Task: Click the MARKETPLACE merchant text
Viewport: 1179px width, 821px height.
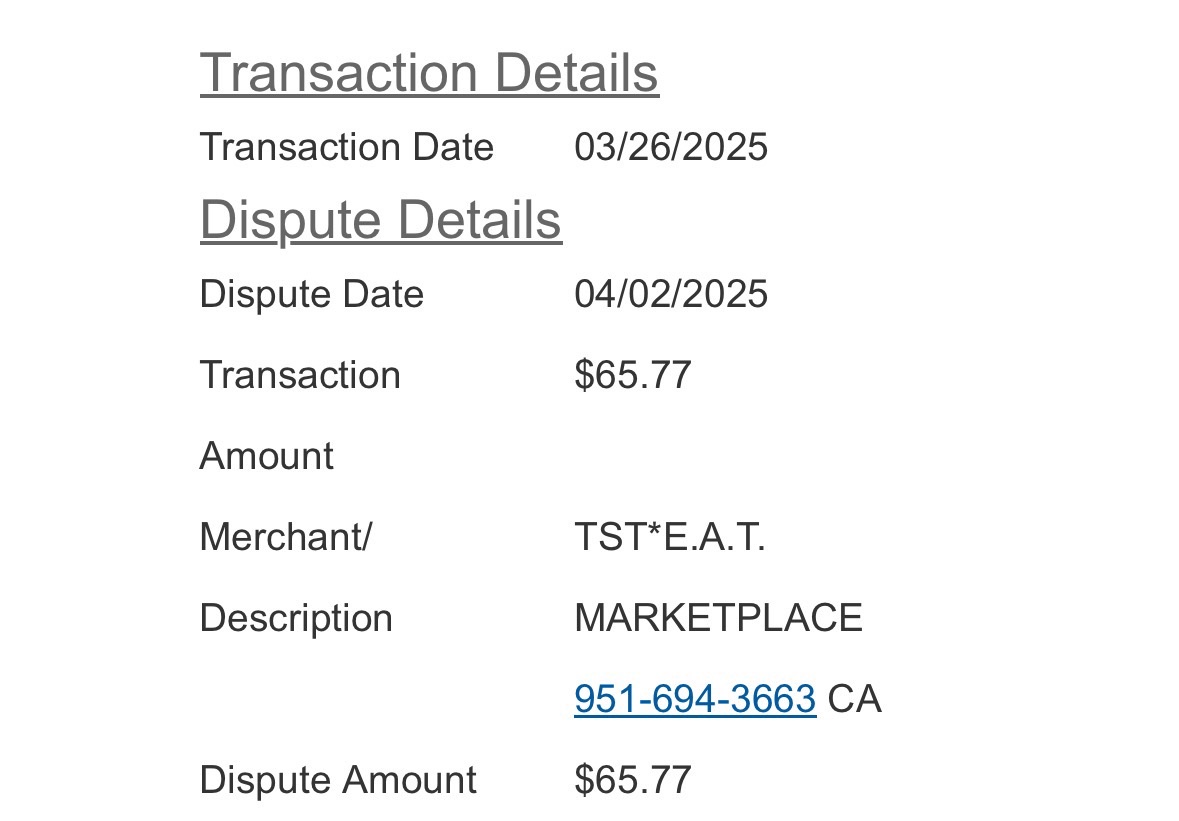Action: [717, 618]
